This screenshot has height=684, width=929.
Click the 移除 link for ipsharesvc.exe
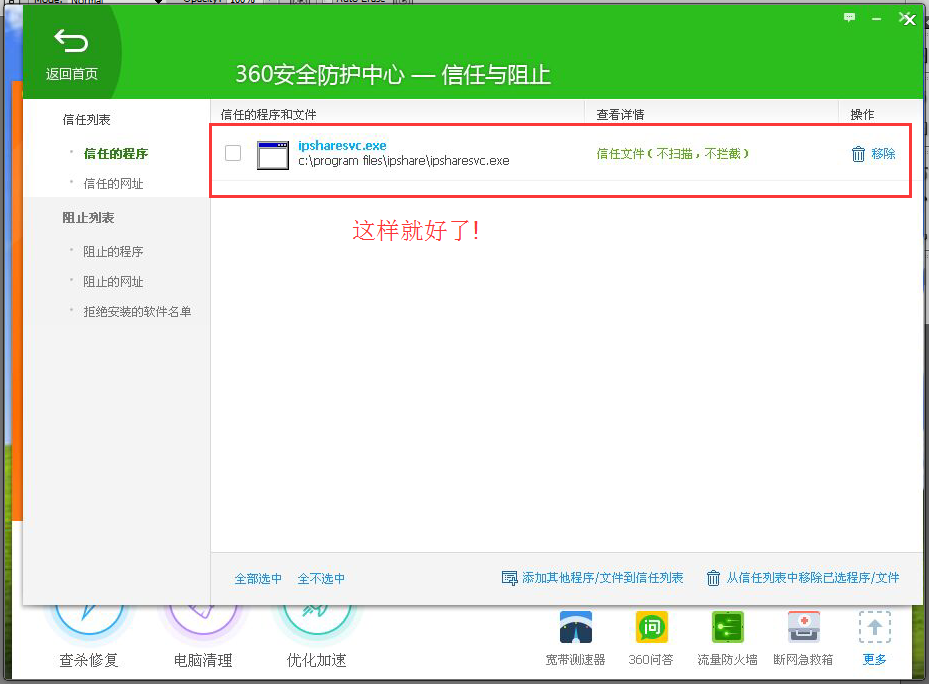click(883, 154)
